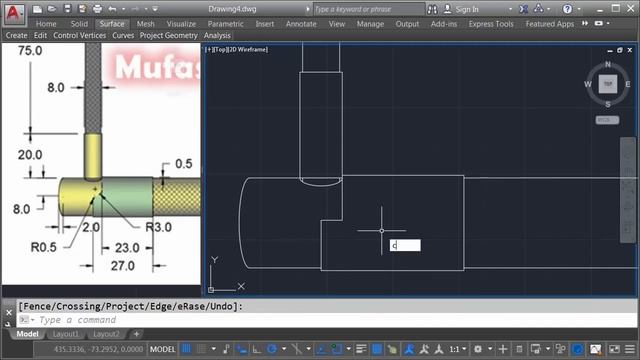Expand the Undo history dropdown arrow
Image resolution: width=640 pixels, height=360 pixels.
pos(123,9)
